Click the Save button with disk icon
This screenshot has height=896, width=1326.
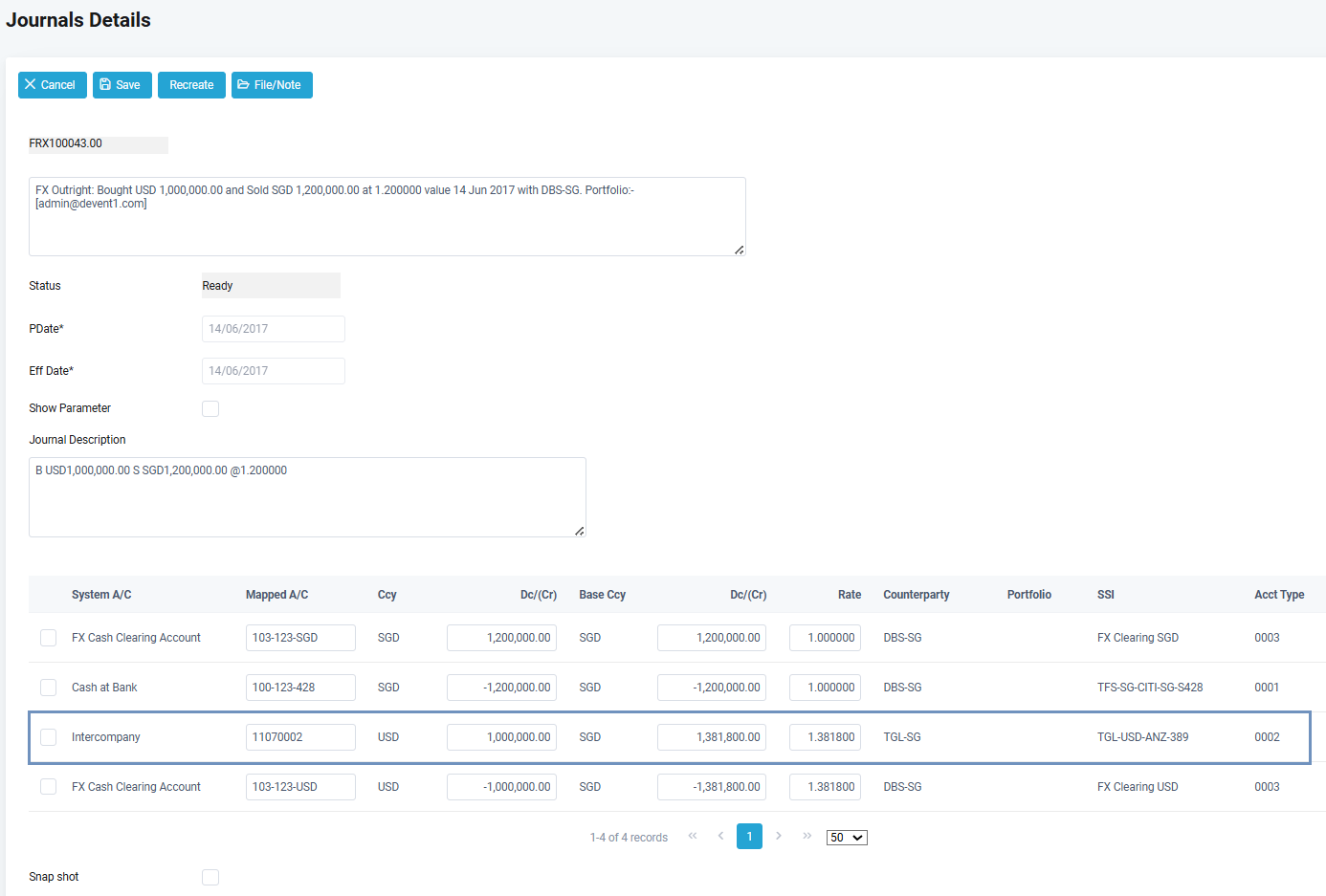click(122, 85)
